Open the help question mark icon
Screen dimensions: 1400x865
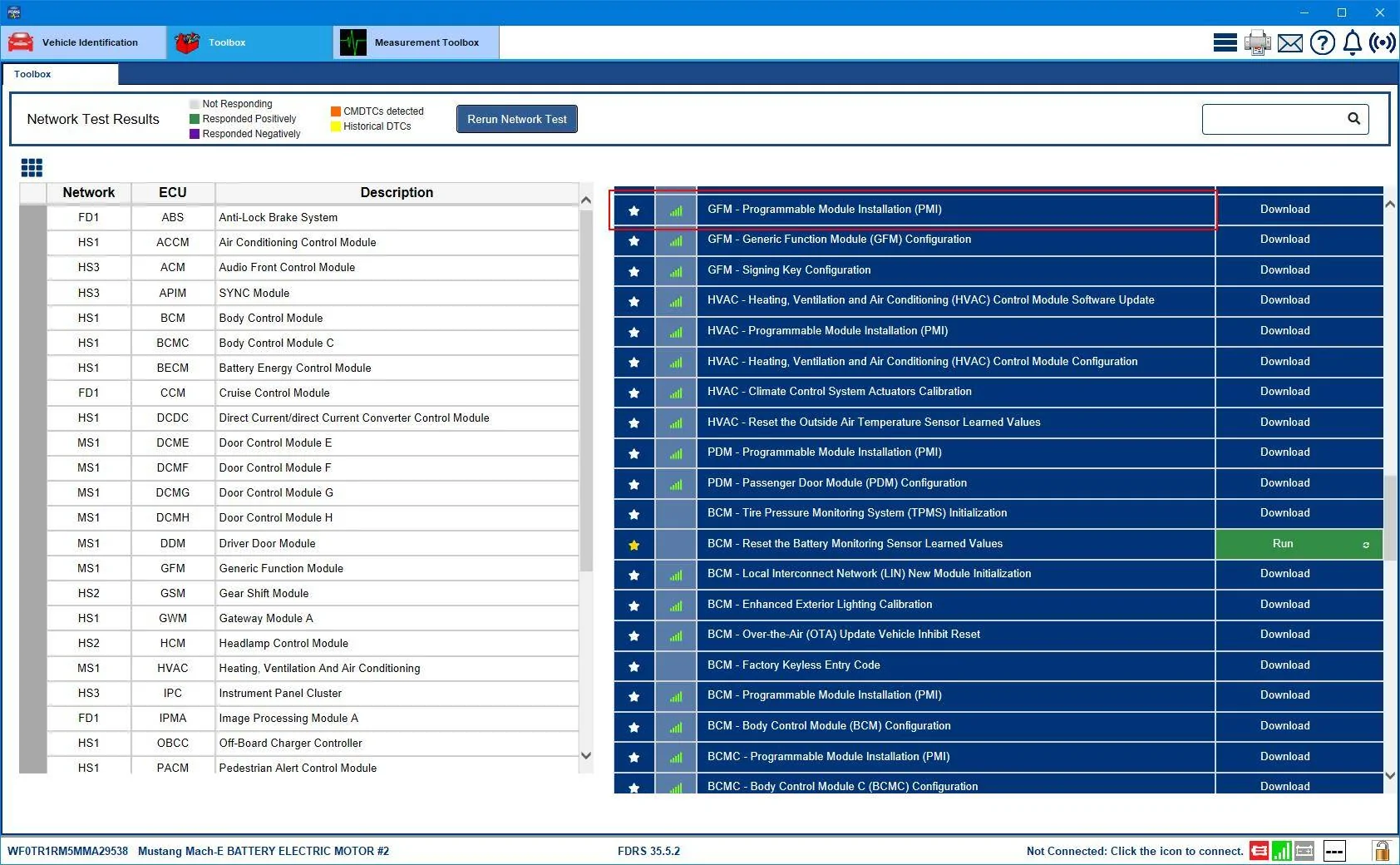point(1322,42)
